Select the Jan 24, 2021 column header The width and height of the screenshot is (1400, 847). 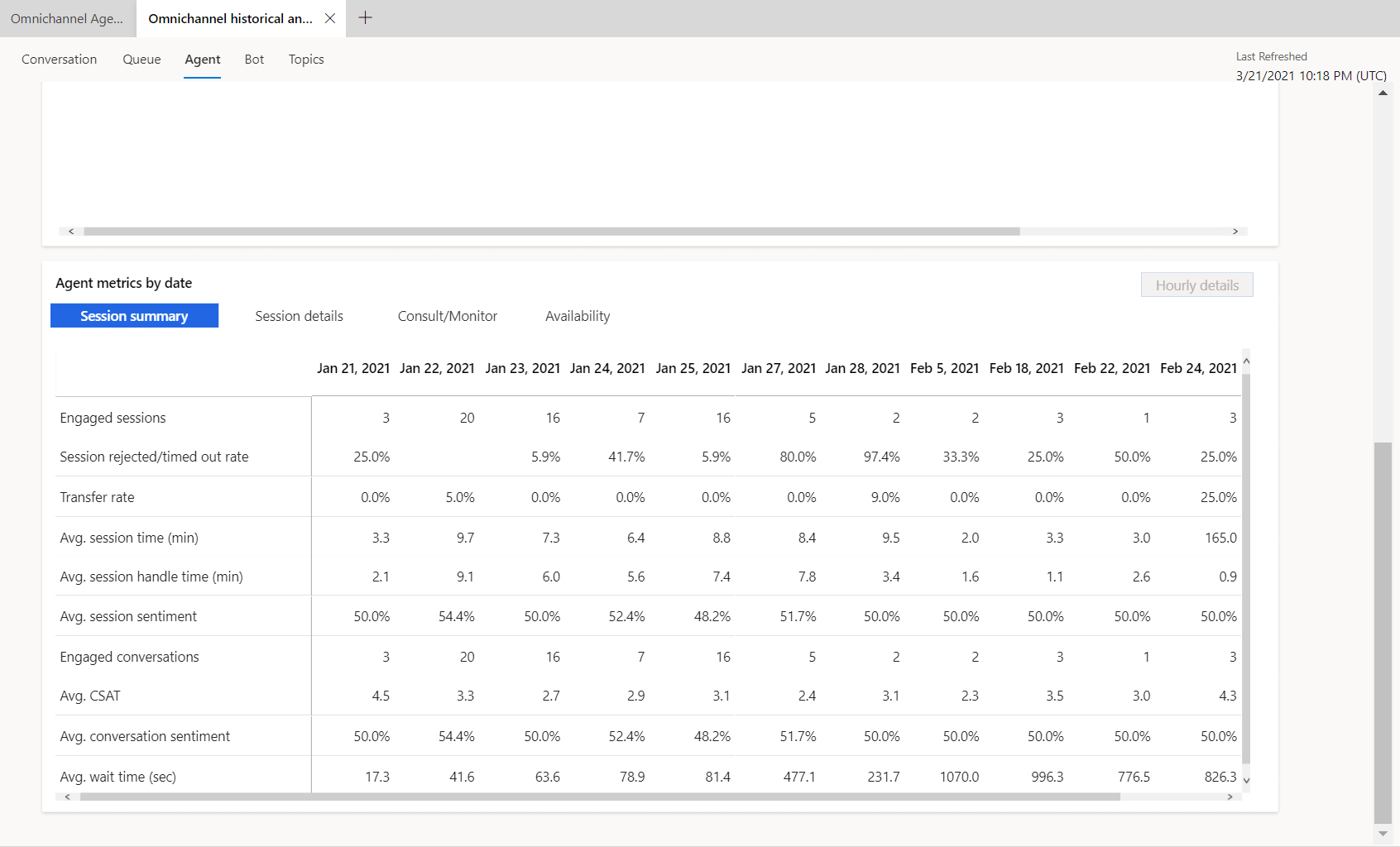pos(607,368)
